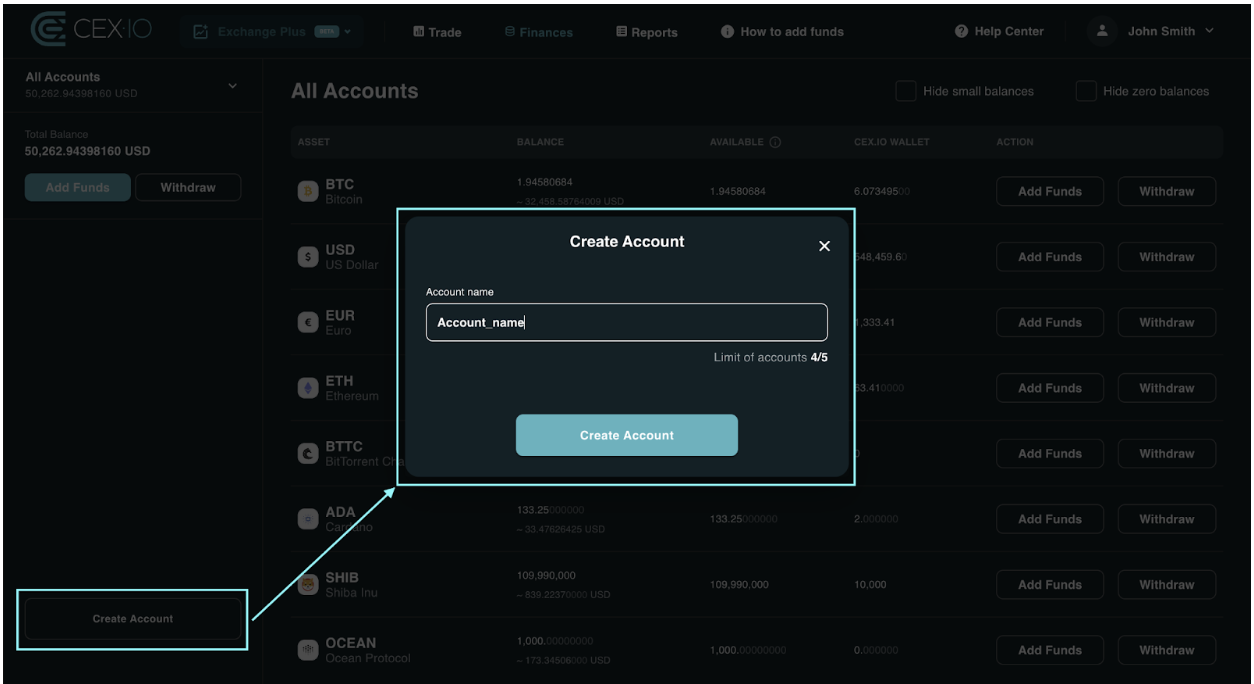The height and width of the screenshot is (684, 1254).
Task: Click the CEX.IO logo
Action: point(90,29)
